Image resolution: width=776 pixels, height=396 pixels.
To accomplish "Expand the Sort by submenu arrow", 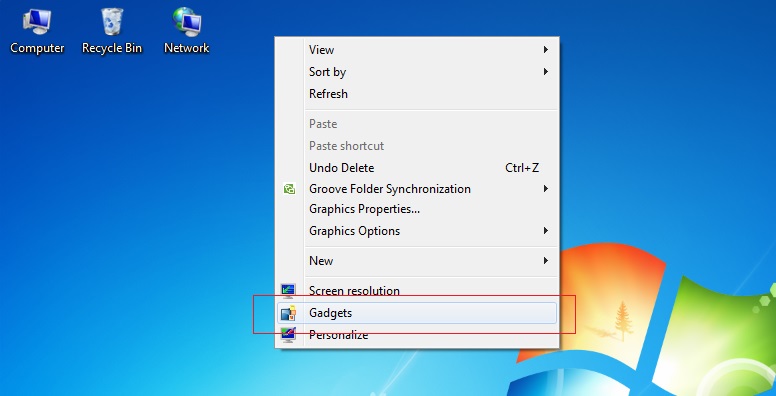I will [545, 72].
